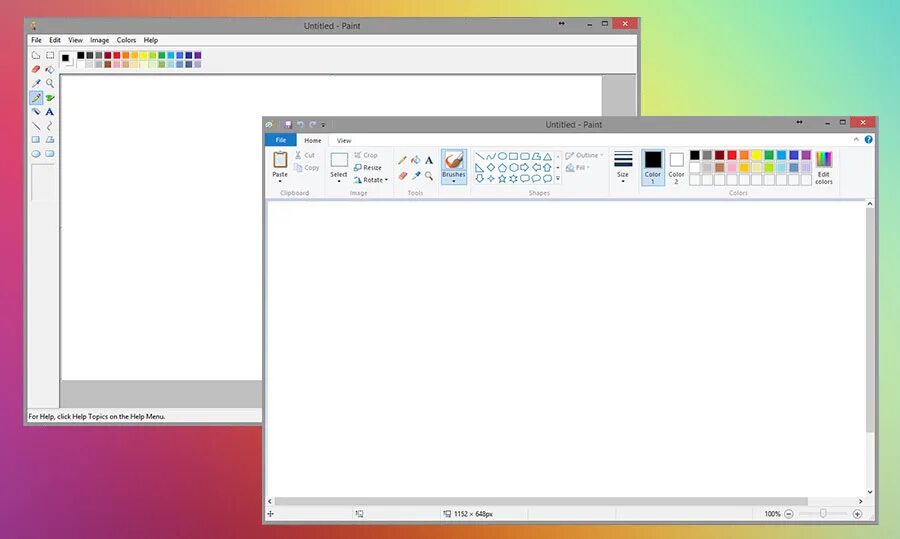Image resolution: width=900 pixels, height=539 pixels.
Task: Open Customize Quick Access Toolbar arrow
Action: 323,125
